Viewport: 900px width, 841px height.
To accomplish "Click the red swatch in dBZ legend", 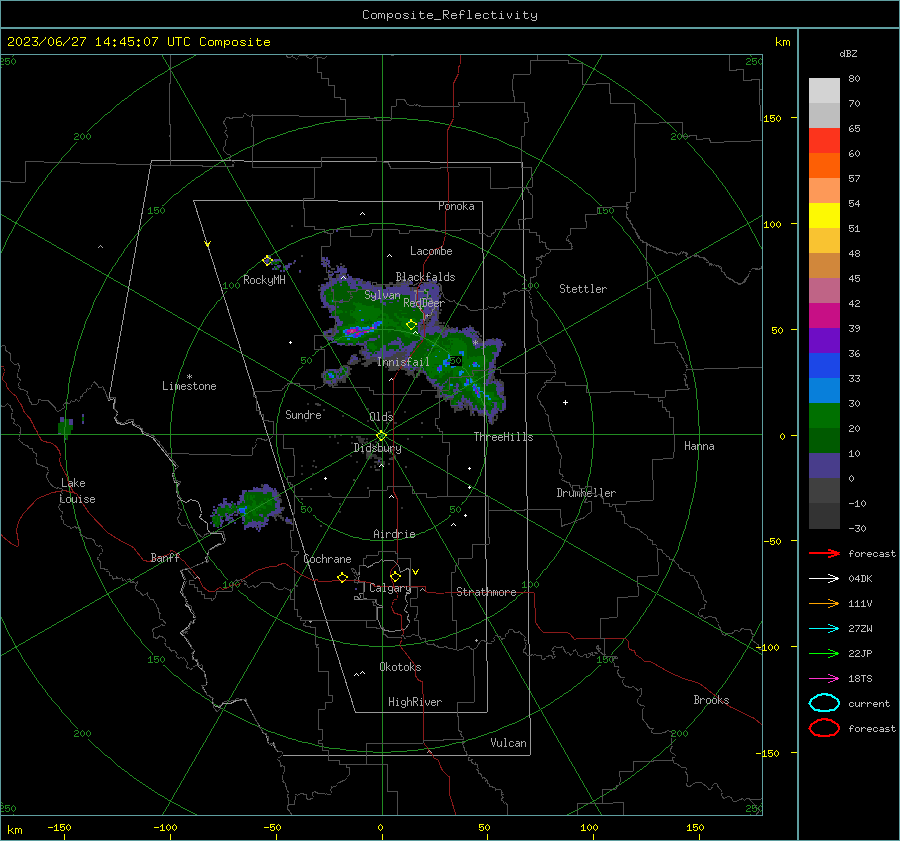I will tap(824, 141).
